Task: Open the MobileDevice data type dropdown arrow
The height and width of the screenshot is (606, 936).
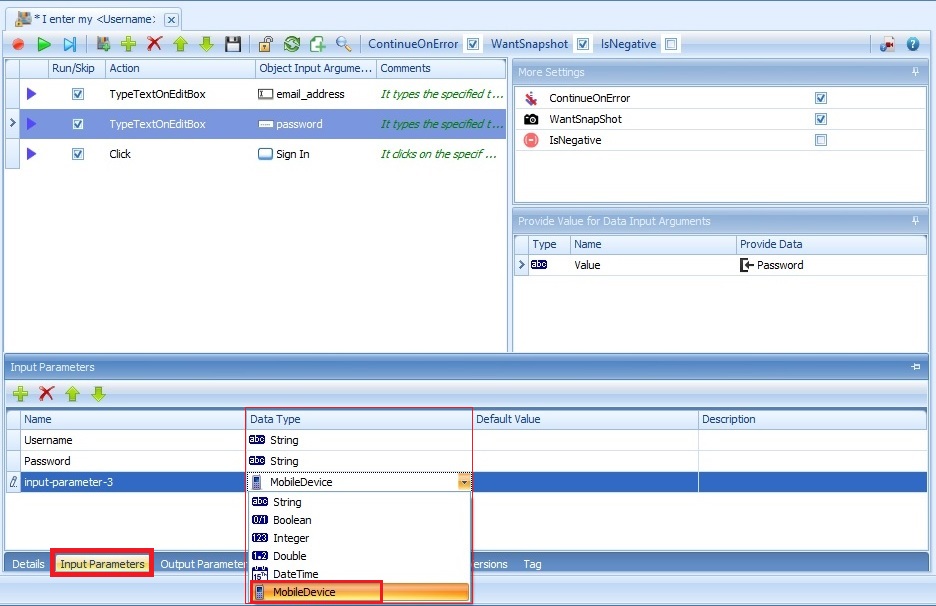Action: [x=464, y=482]
